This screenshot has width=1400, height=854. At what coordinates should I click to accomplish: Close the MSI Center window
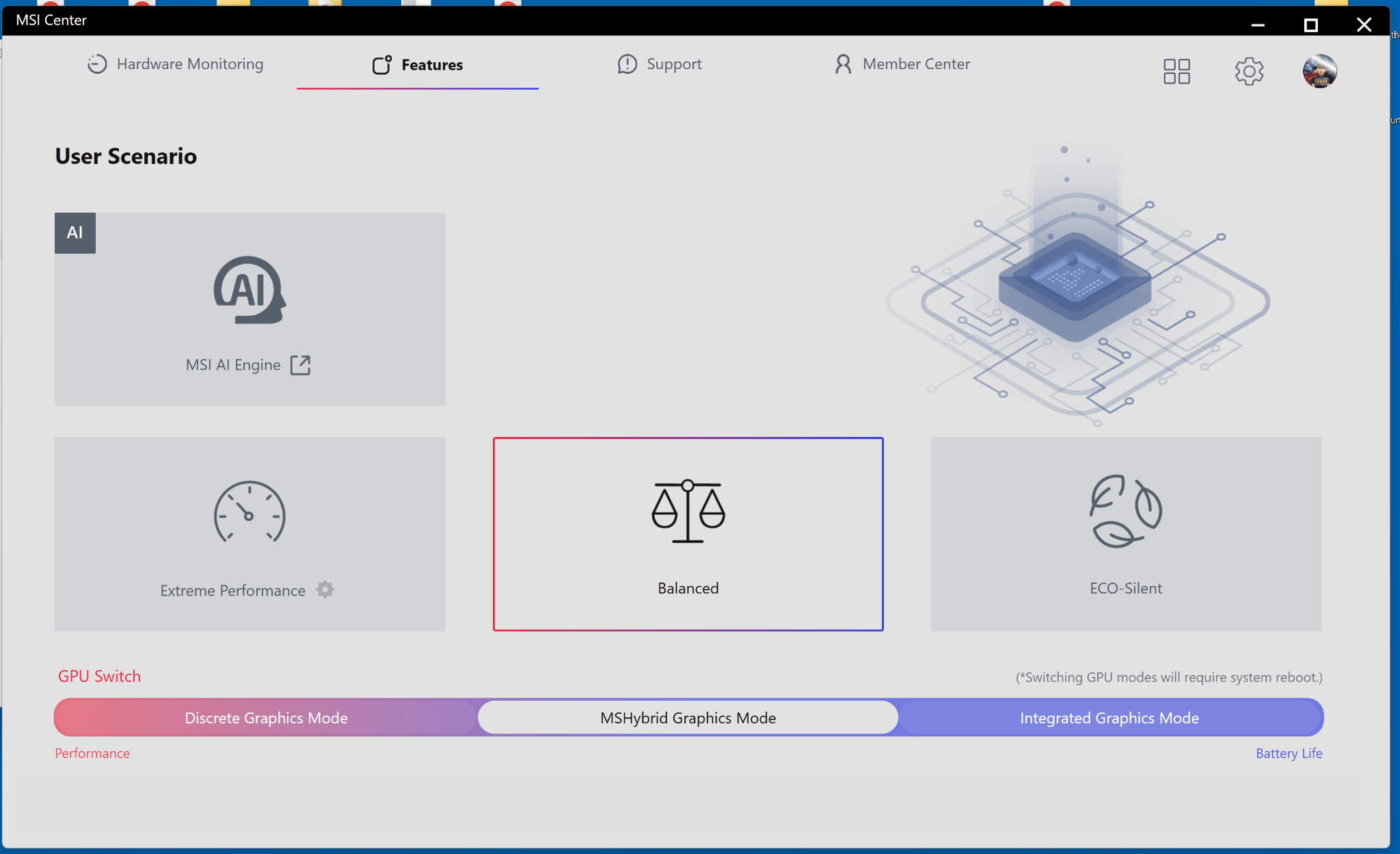point(1364,25)
